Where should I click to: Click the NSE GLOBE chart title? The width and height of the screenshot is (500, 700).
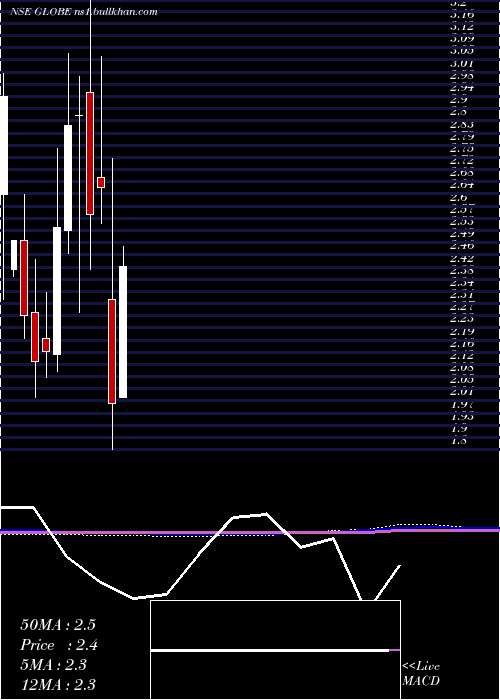(84, 12)
